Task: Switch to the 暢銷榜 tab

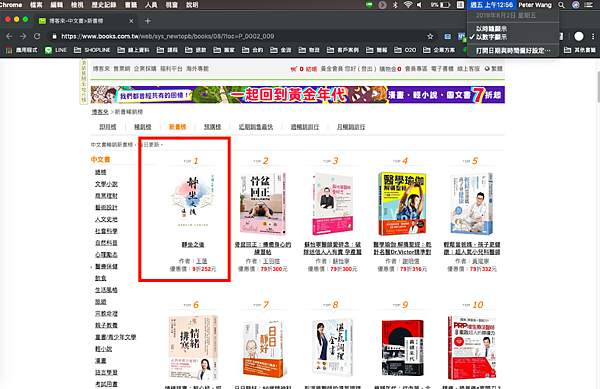Action: 142,127
